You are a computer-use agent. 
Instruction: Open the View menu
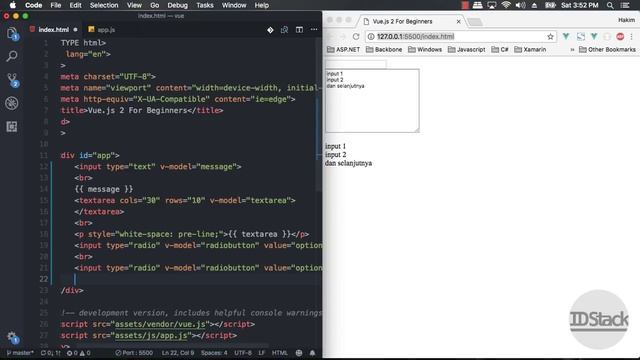tap(134, 5)
